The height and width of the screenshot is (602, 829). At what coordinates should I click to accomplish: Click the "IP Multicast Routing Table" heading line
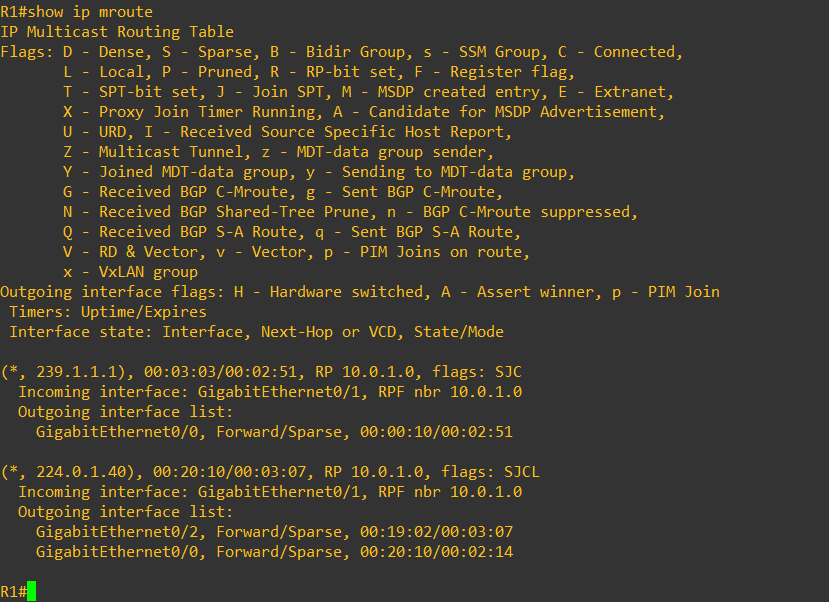tap(117, 32)
